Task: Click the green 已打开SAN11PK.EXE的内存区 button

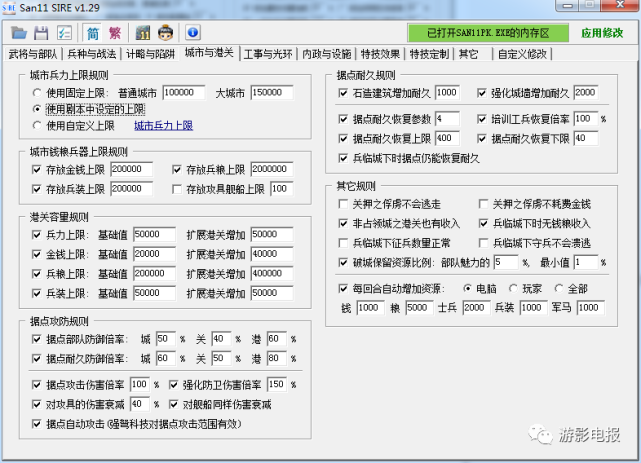Action: coord(488,33)
